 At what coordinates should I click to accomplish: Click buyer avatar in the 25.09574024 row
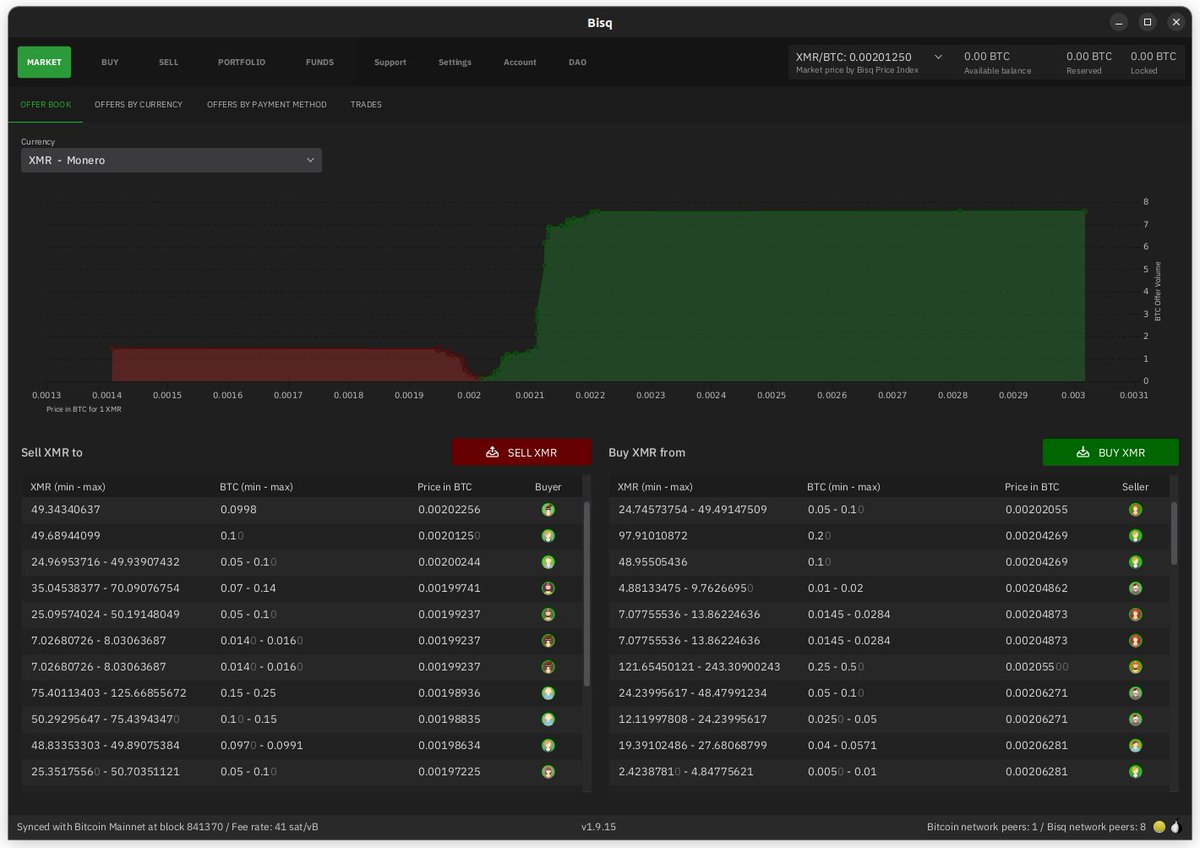tap(548, 614)
